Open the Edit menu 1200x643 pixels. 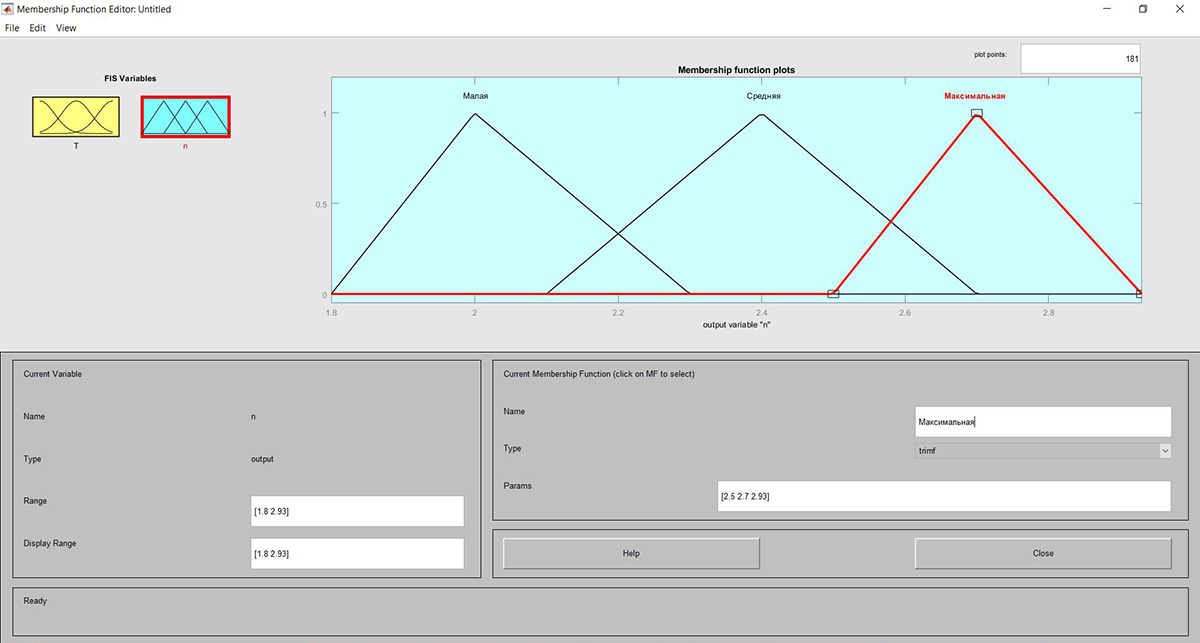coord(38,28)
